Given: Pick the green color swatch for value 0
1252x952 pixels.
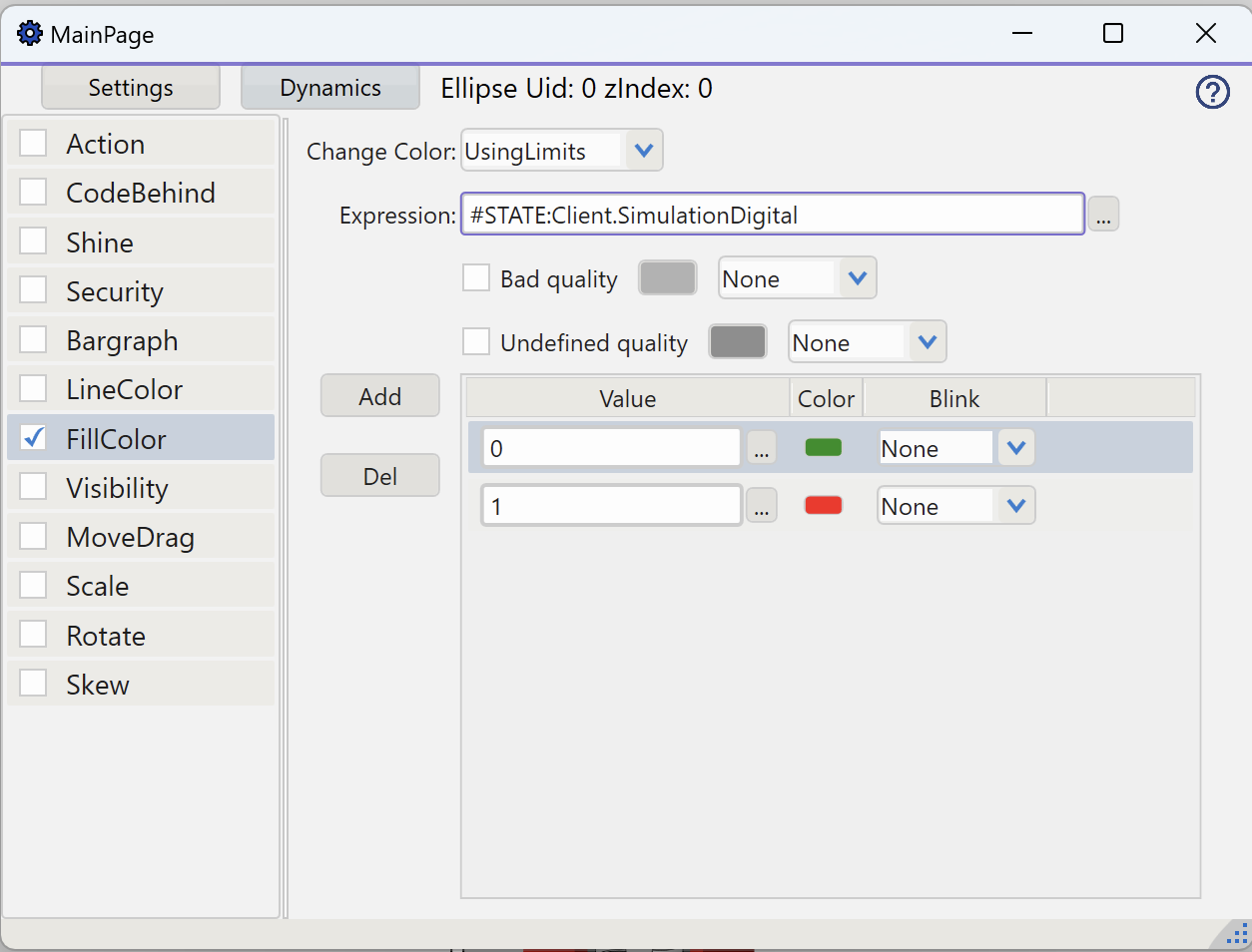Looking at the screenshot, I should 823,448.
